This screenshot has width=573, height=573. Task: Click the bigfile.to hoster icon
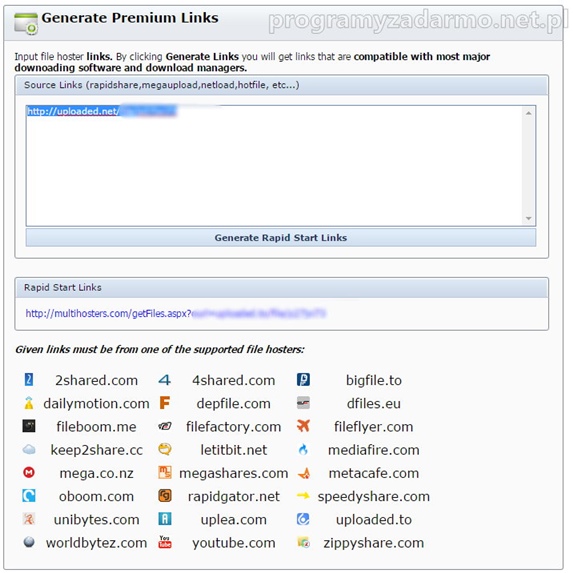coord(303,380)
